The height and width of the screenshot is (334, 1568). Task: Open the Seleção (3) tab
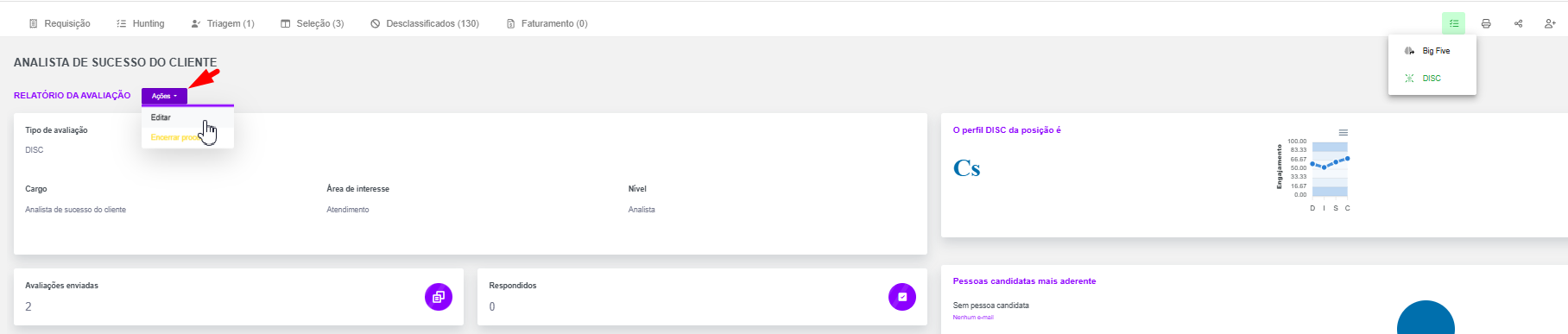coord(312,23)
